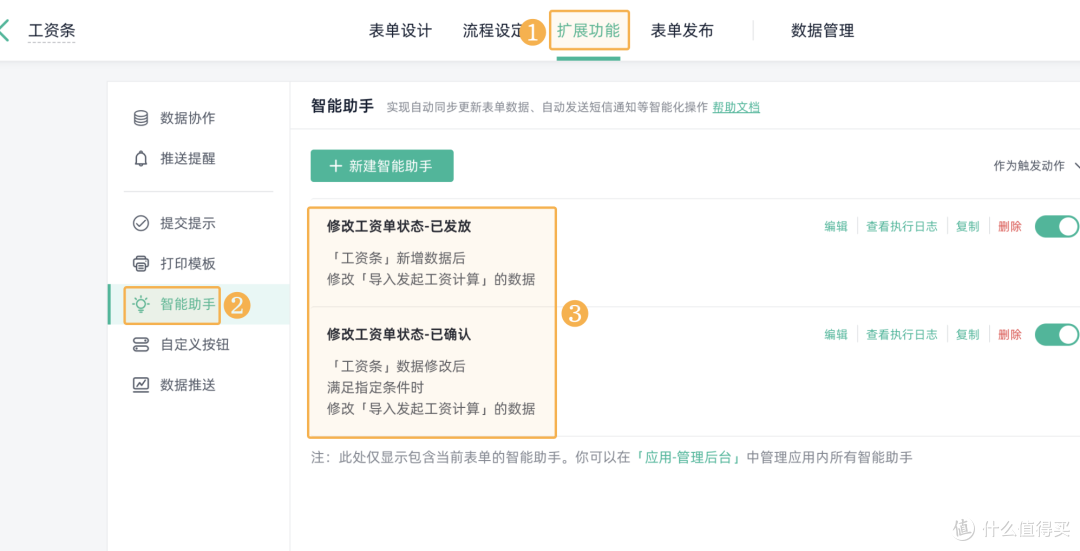Click the 数据推送 chart icon
This screenshot has width=1080, height=551.
point(141,384)
